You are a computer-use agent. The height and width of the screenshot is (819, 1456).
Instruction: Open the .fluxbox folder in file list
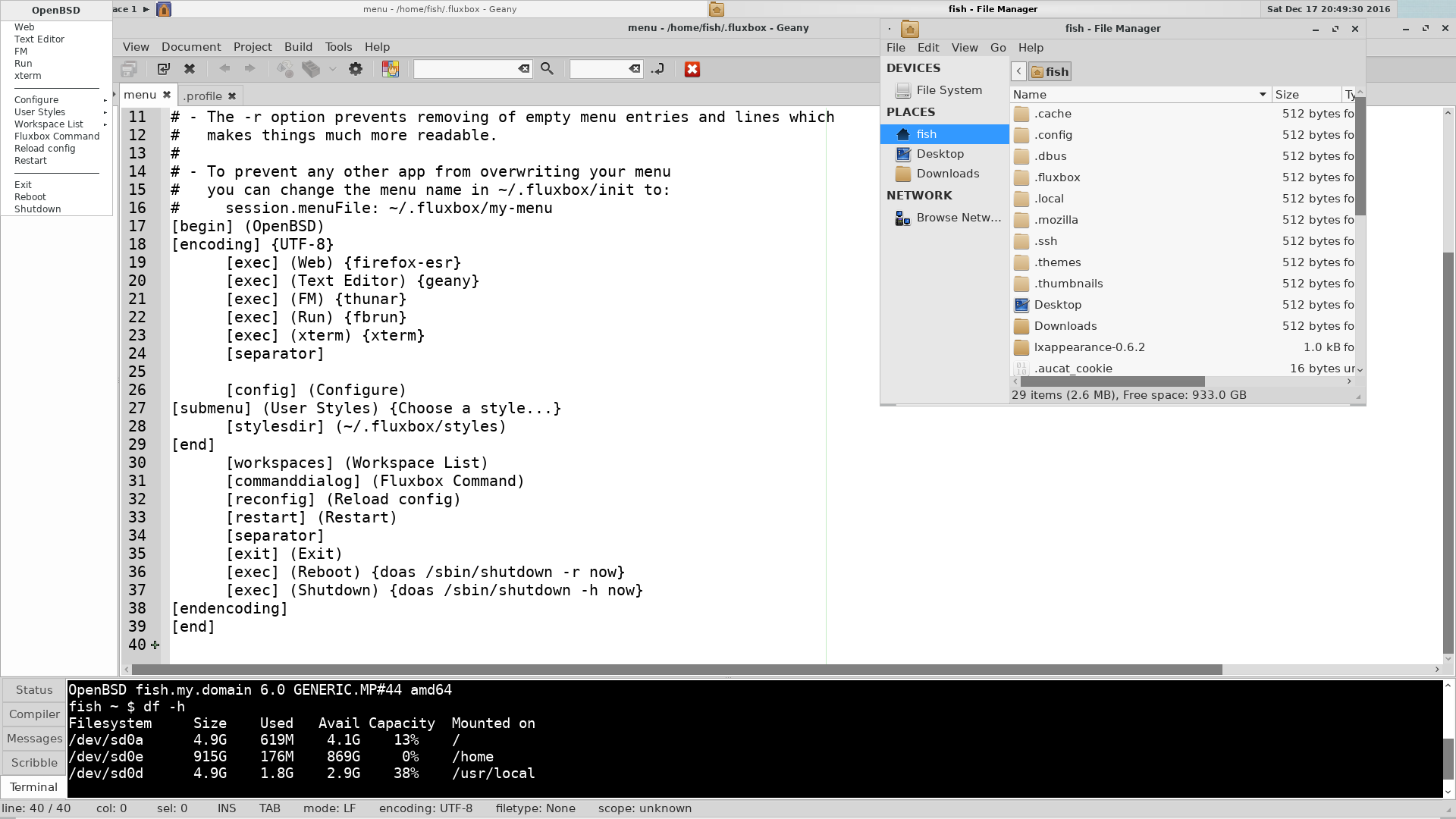tap(1057, 177)
